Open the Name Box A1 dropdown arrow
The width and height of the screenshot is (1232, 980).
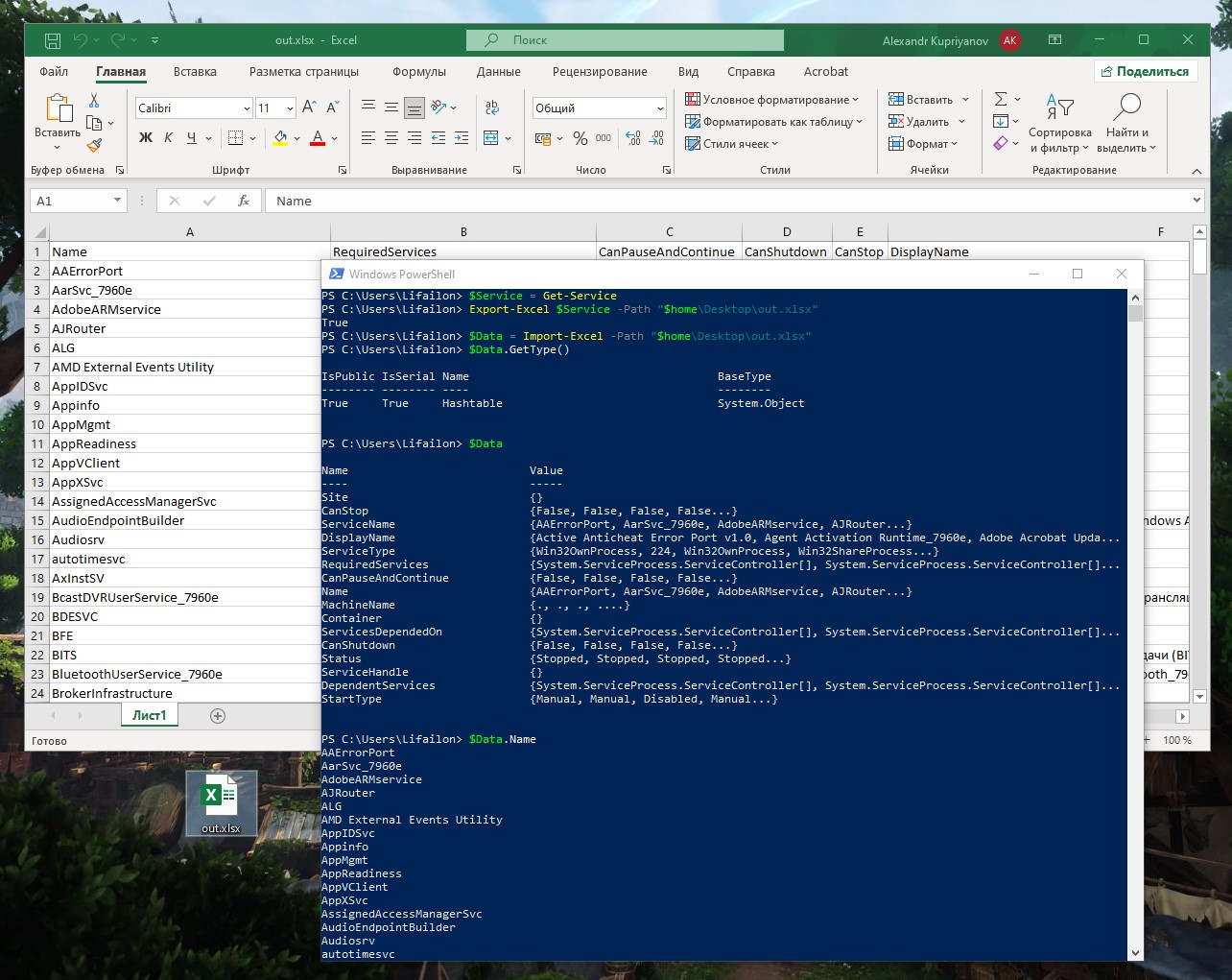click(x=117, y=201)
